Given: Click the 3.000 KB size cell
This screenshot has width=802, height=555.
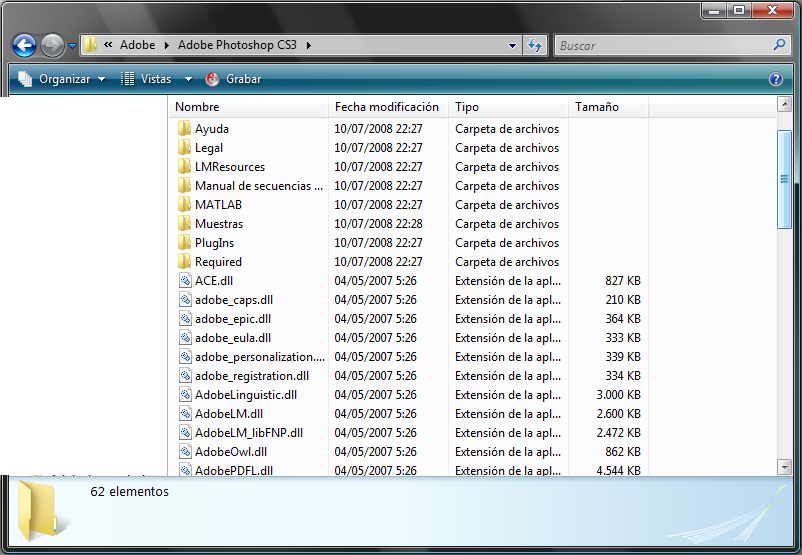Looking at the screenshot, I should pos(618,395).
